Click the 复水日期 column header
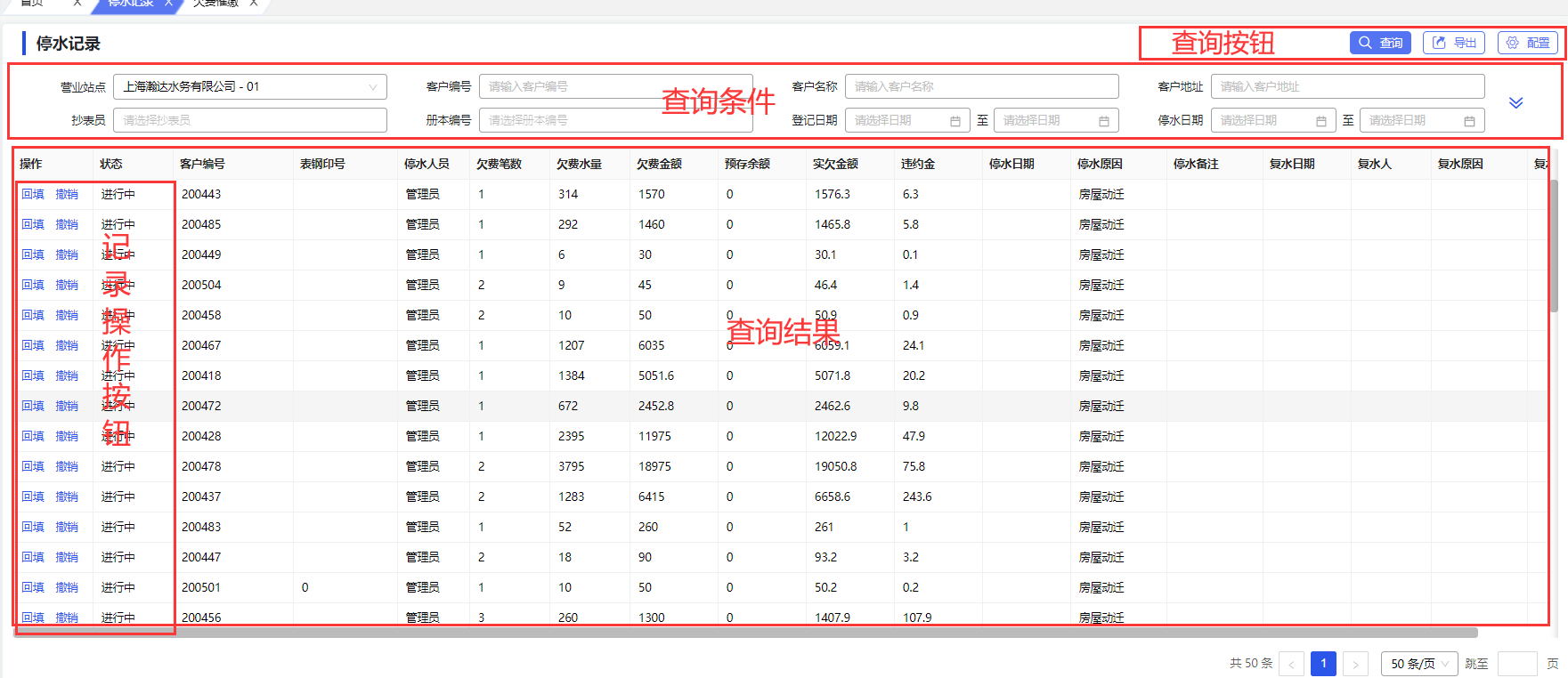The height and width of the screenshot is (678, 1568). click(1292, 164)
